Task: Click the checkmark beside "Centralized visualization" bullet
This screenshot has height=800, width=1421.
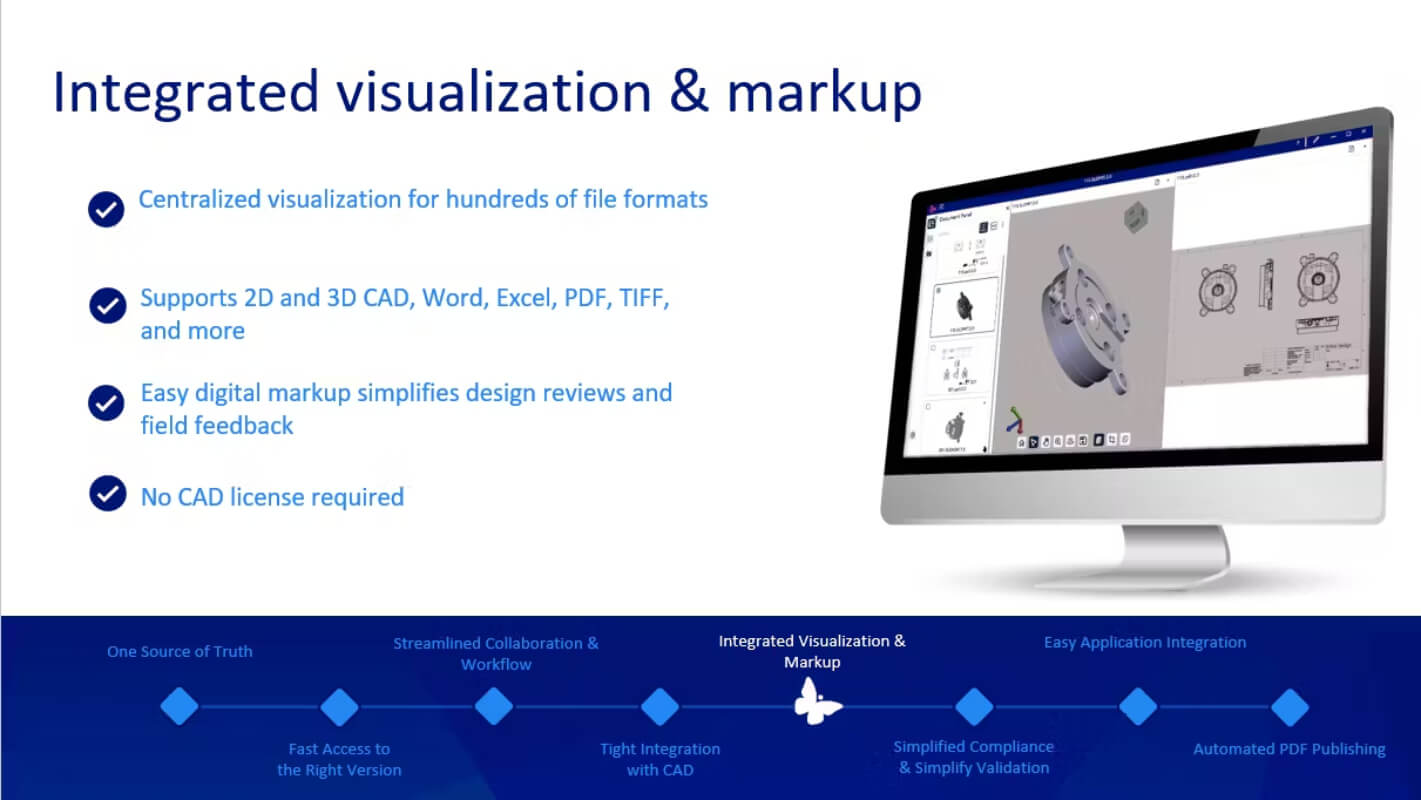Action: [106, 209]
